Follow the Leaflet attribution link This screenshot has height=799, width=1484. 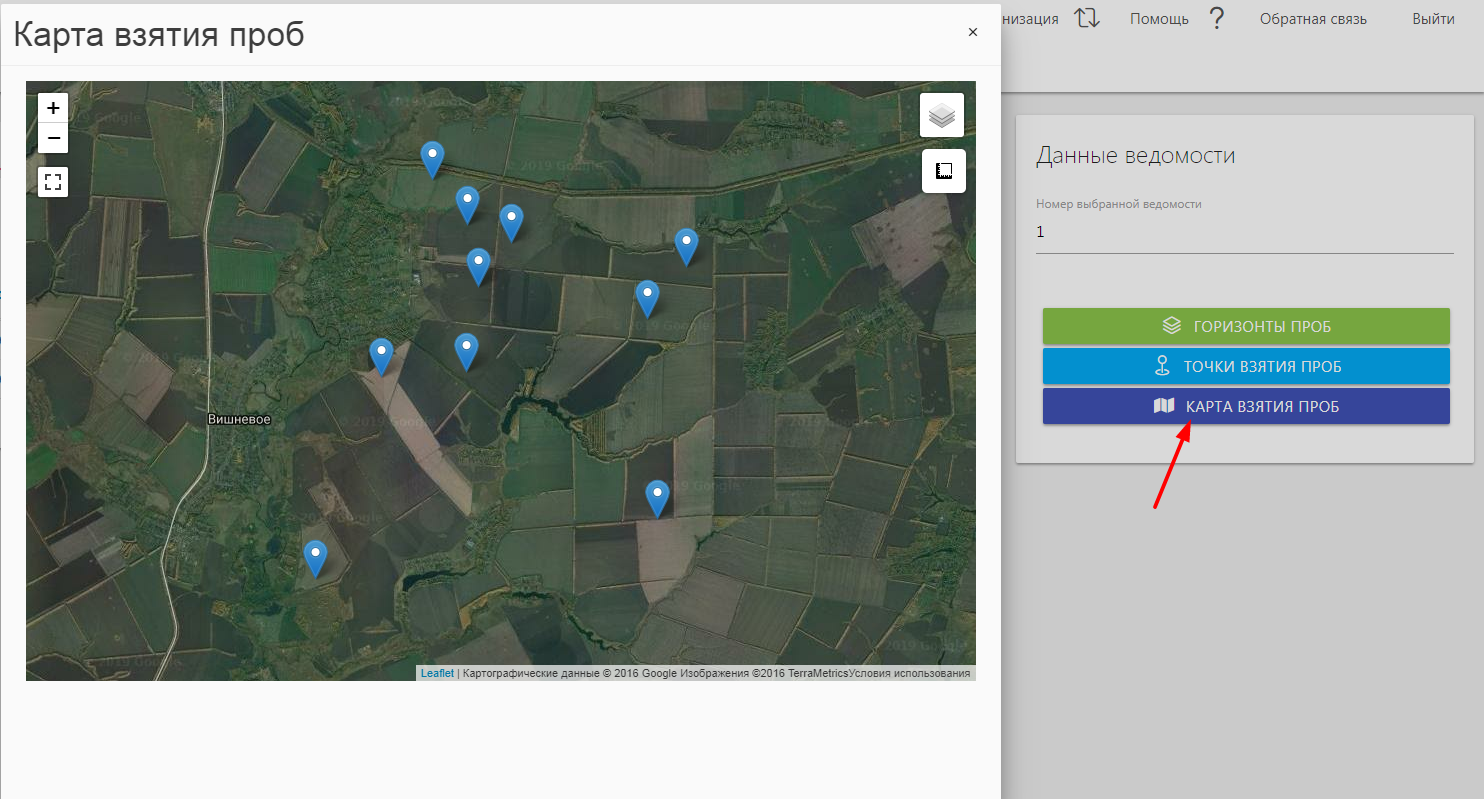(437, 674)
